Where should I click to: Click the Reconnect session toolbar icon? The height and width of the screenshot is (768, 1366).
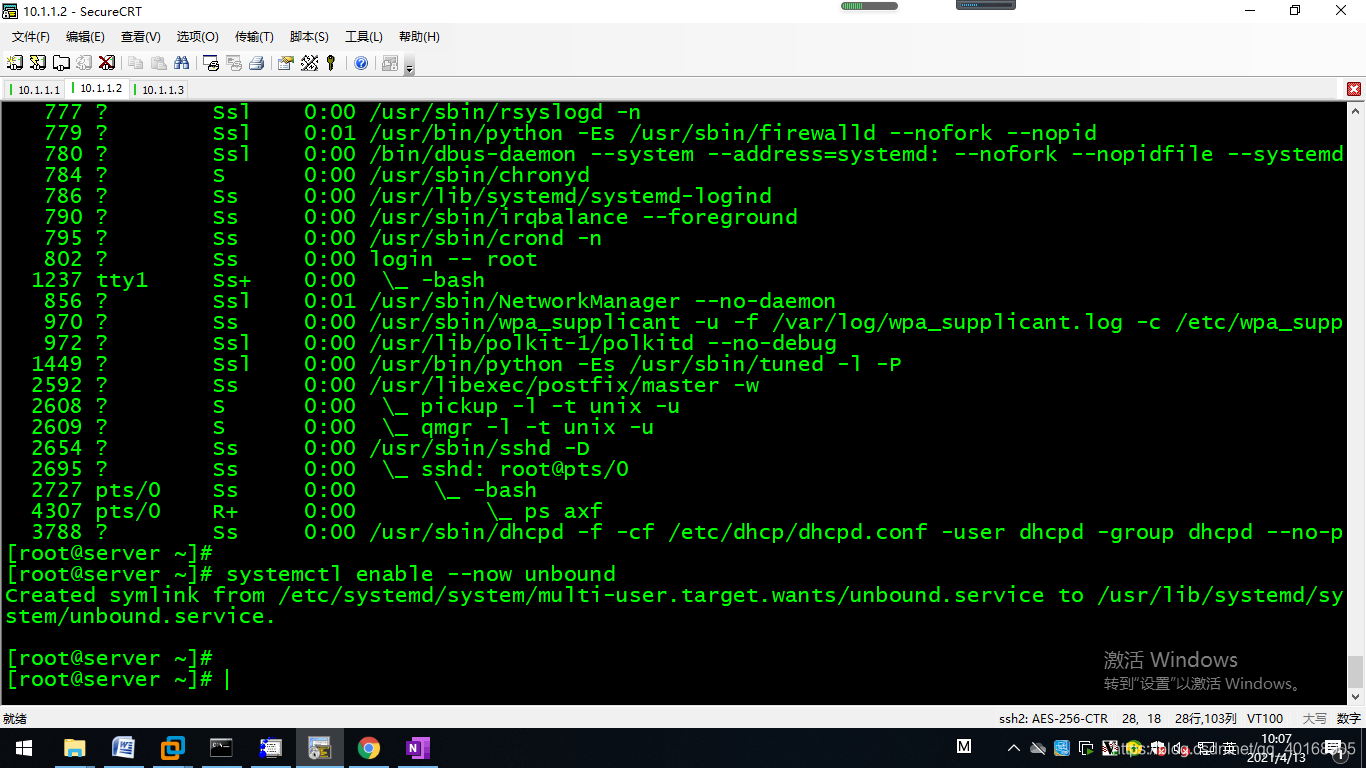click(x=84, y=63)
